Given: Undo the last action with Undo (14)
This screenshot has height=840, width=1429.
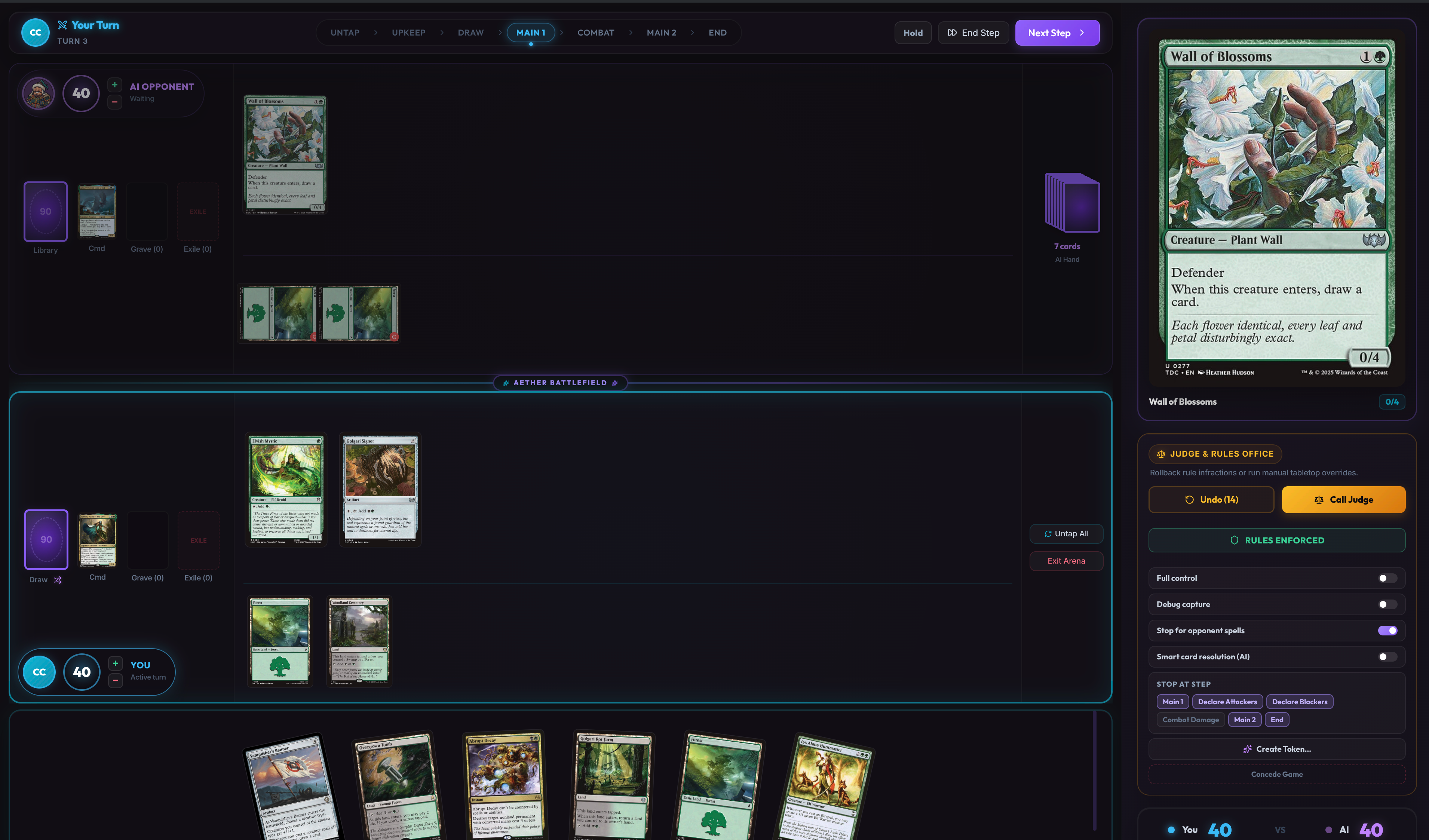Looking at the screenshot, I should pyautogui.click(x=1211, y=500).
